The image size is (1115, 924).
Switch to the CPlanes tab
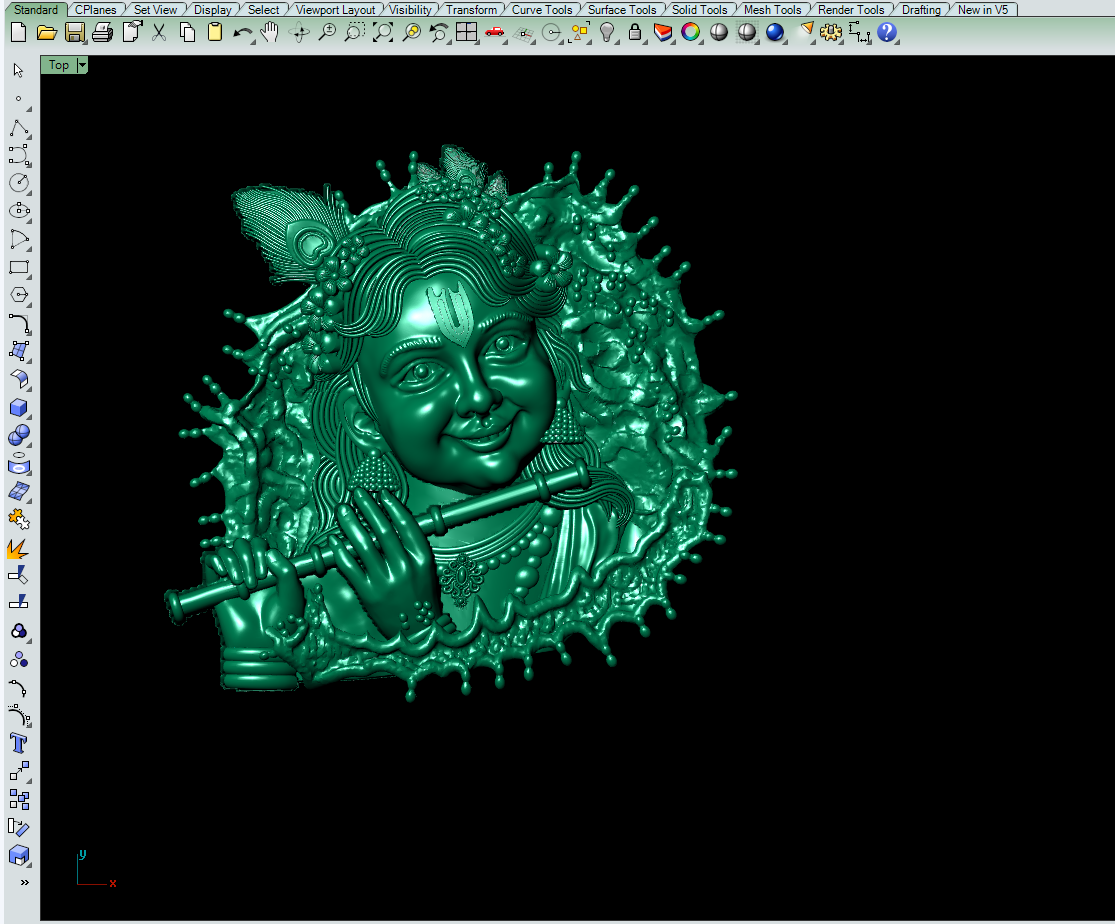pos(96,10)
